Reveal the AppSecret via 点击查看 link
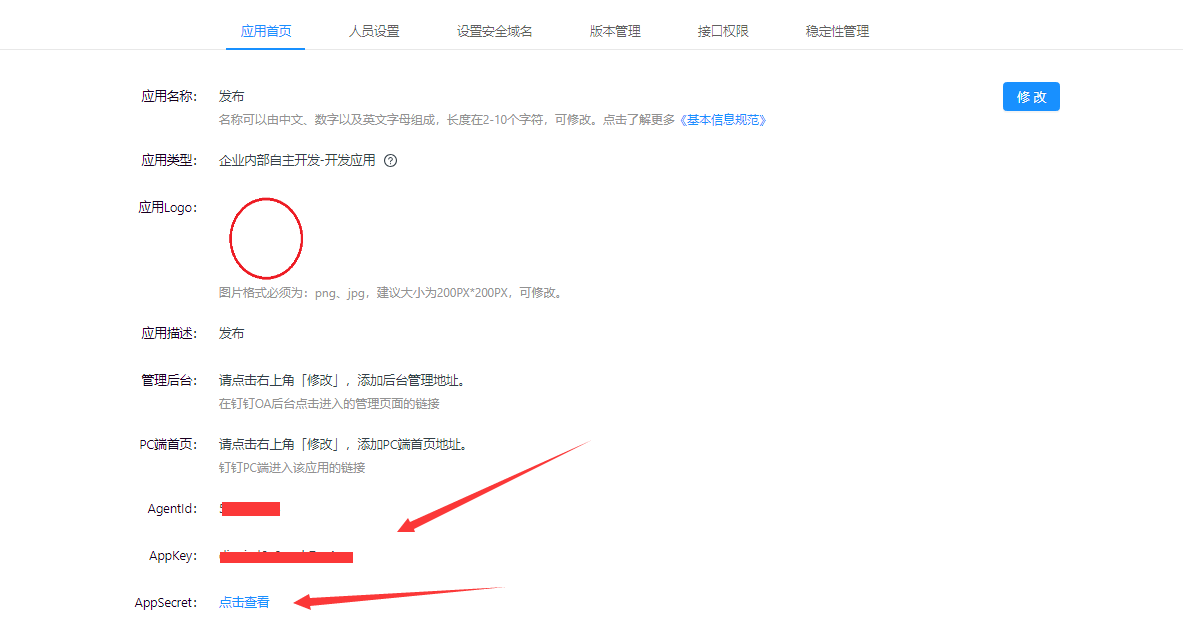The height and width of the screenshot is (623, 1183). 243,602
